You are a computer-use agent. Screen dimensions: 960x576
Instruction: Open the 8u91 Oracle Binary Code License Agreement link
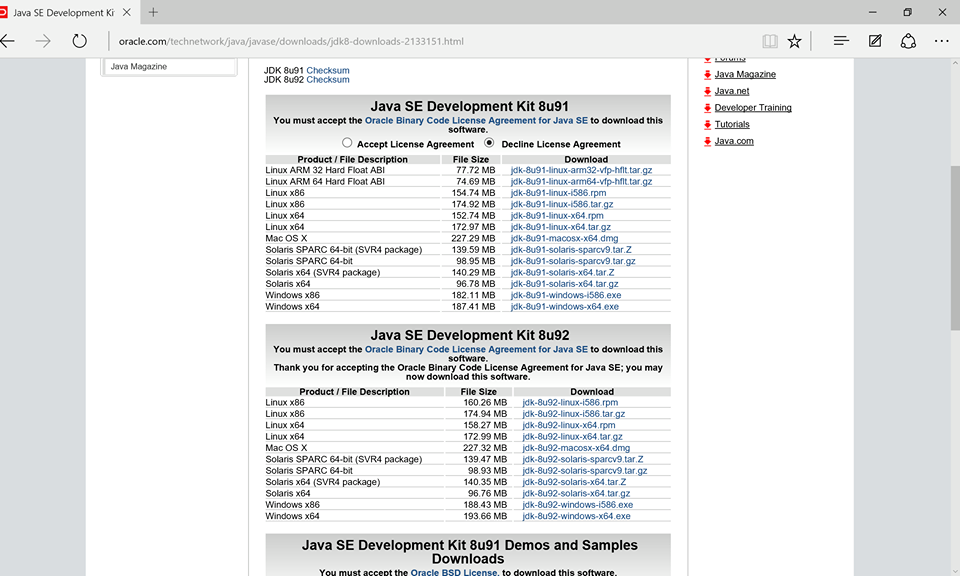[476, 121]
